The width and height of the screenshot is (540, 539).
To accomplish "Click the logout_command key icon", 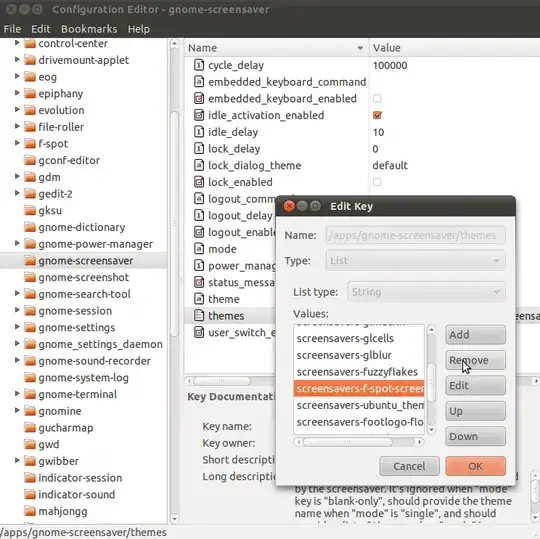I will pyautogui.click(x=199, y=198).
